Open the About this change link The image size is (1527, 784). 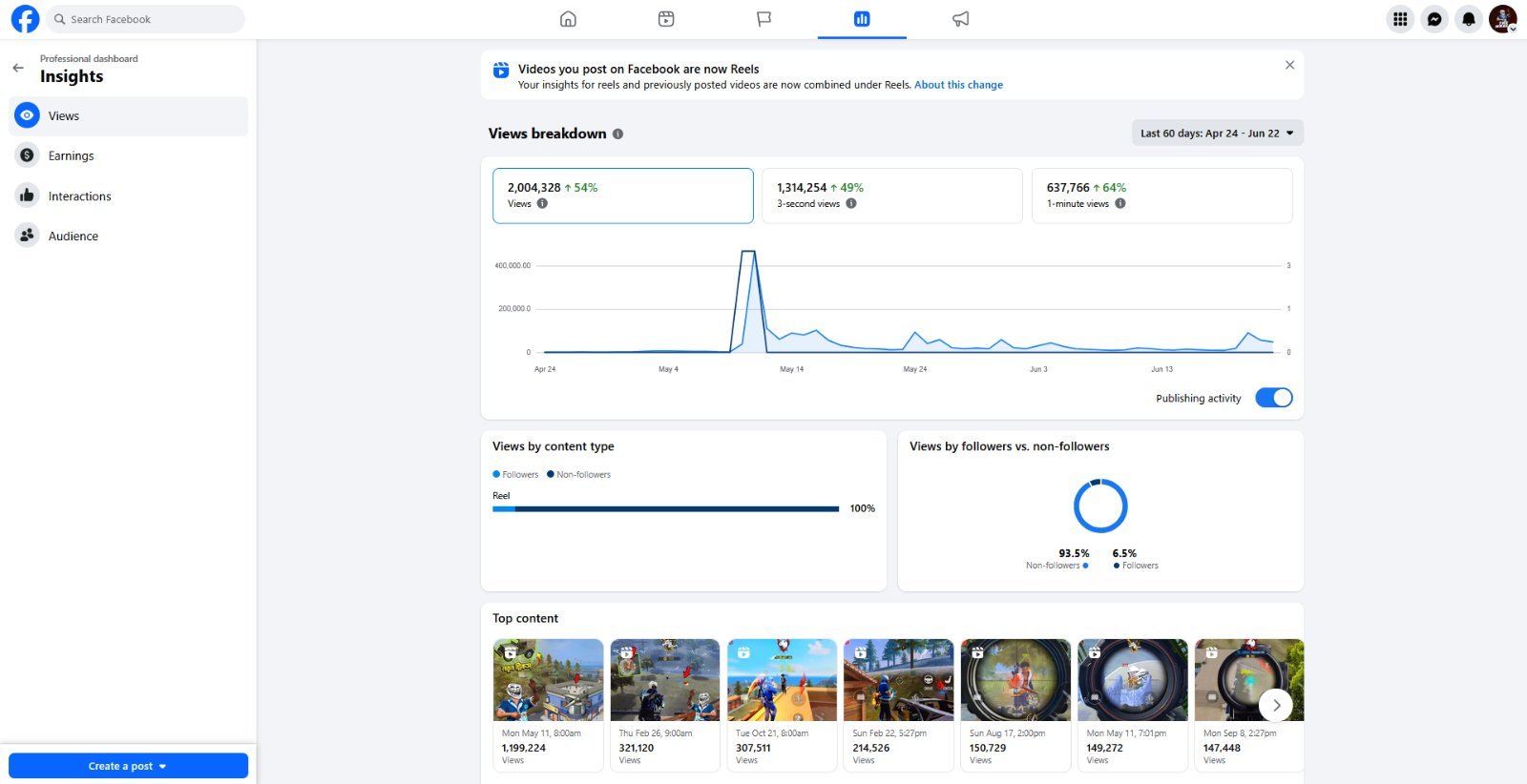coord(958,85)
